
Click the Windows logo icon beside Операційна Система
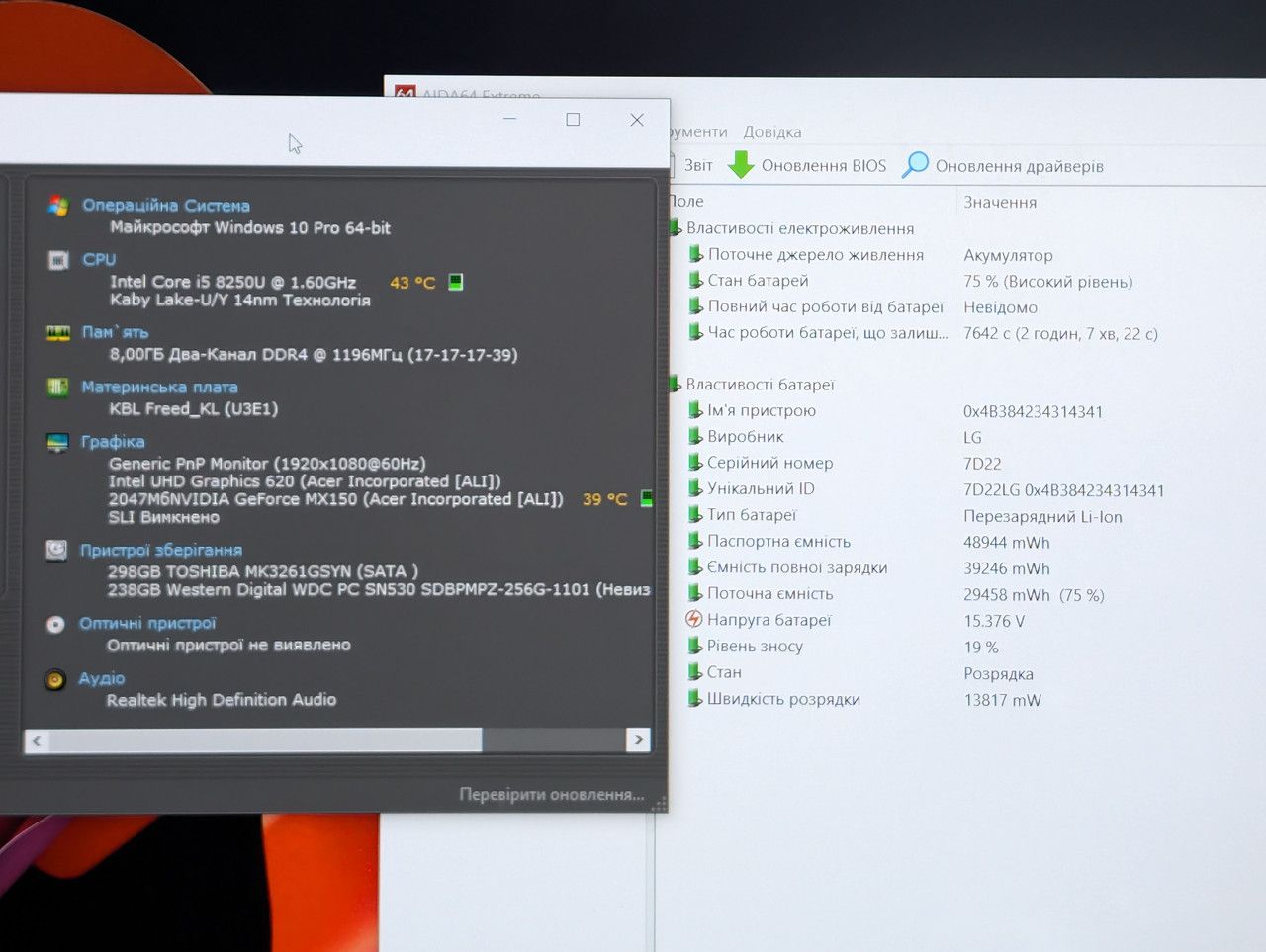click(58, 206)
